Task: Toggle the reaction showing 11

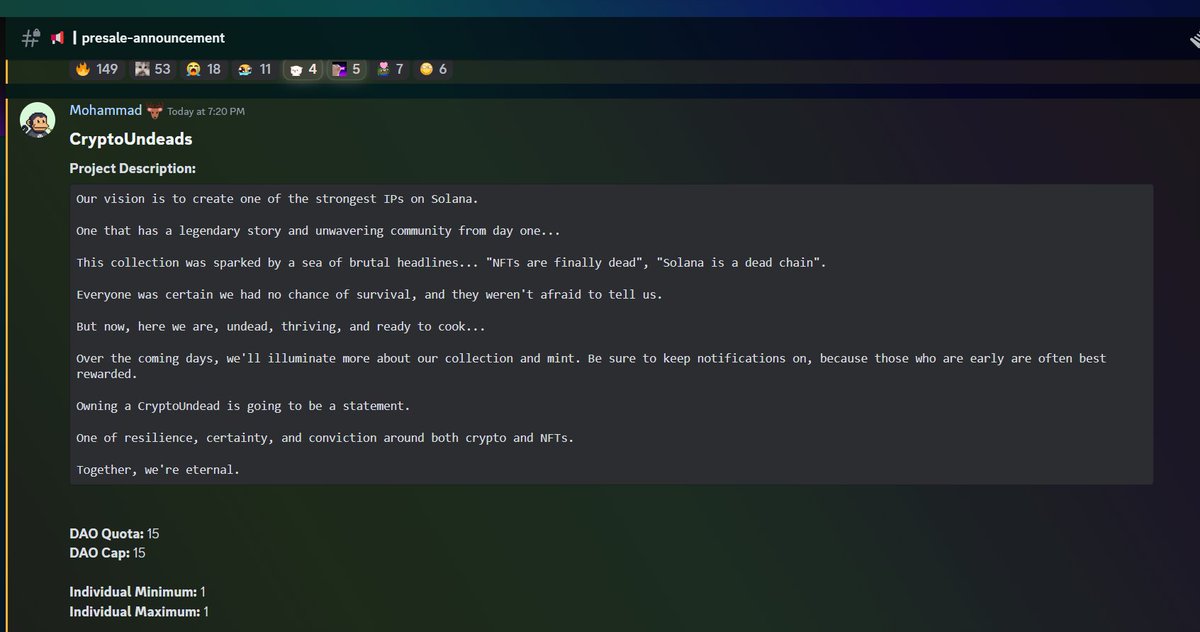Action: click(x=254, y=69)
